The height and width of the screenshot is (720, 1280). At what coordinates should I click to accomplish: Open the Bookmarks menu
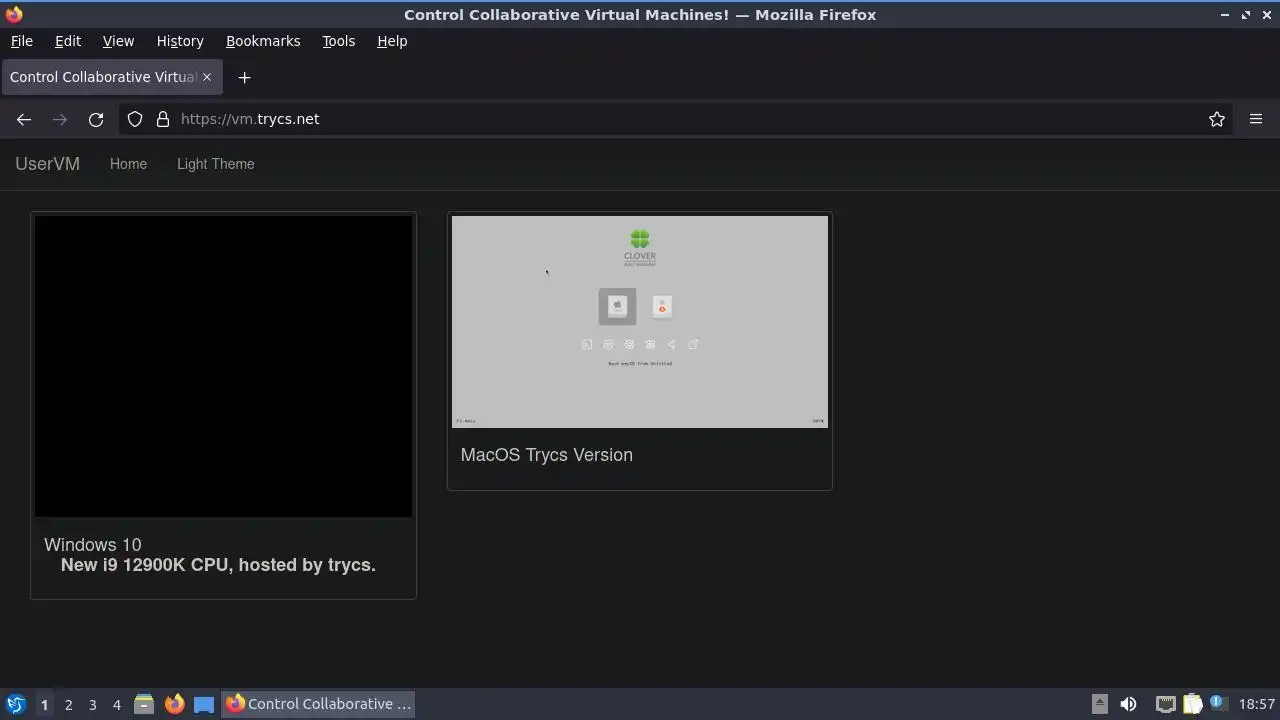[x=263, y=41]
